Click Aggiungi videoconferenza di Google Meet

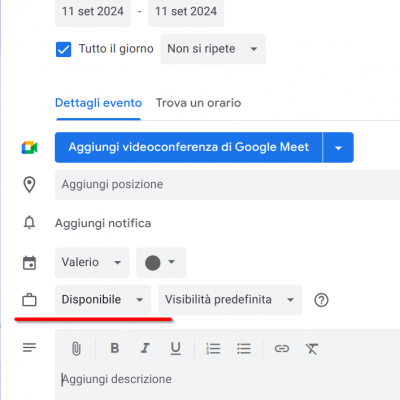pyautogui.click(x=189, y=147)
